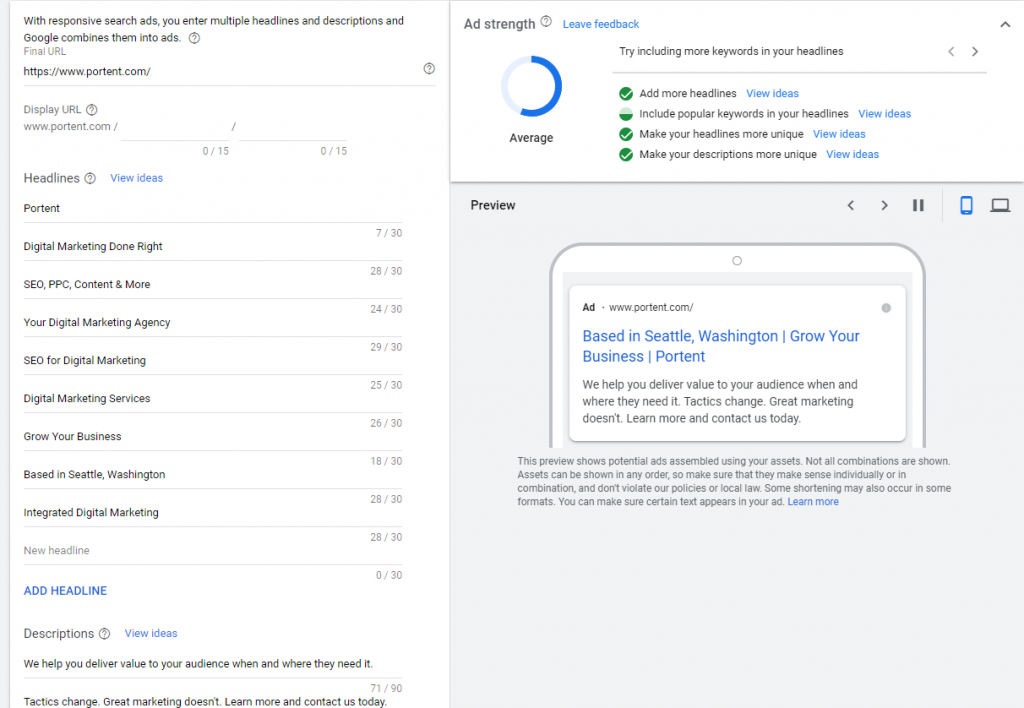The height and width of the screenshot is (708, 1024).
Task: Click the ad preview description text
Action: tap(720, 401)
